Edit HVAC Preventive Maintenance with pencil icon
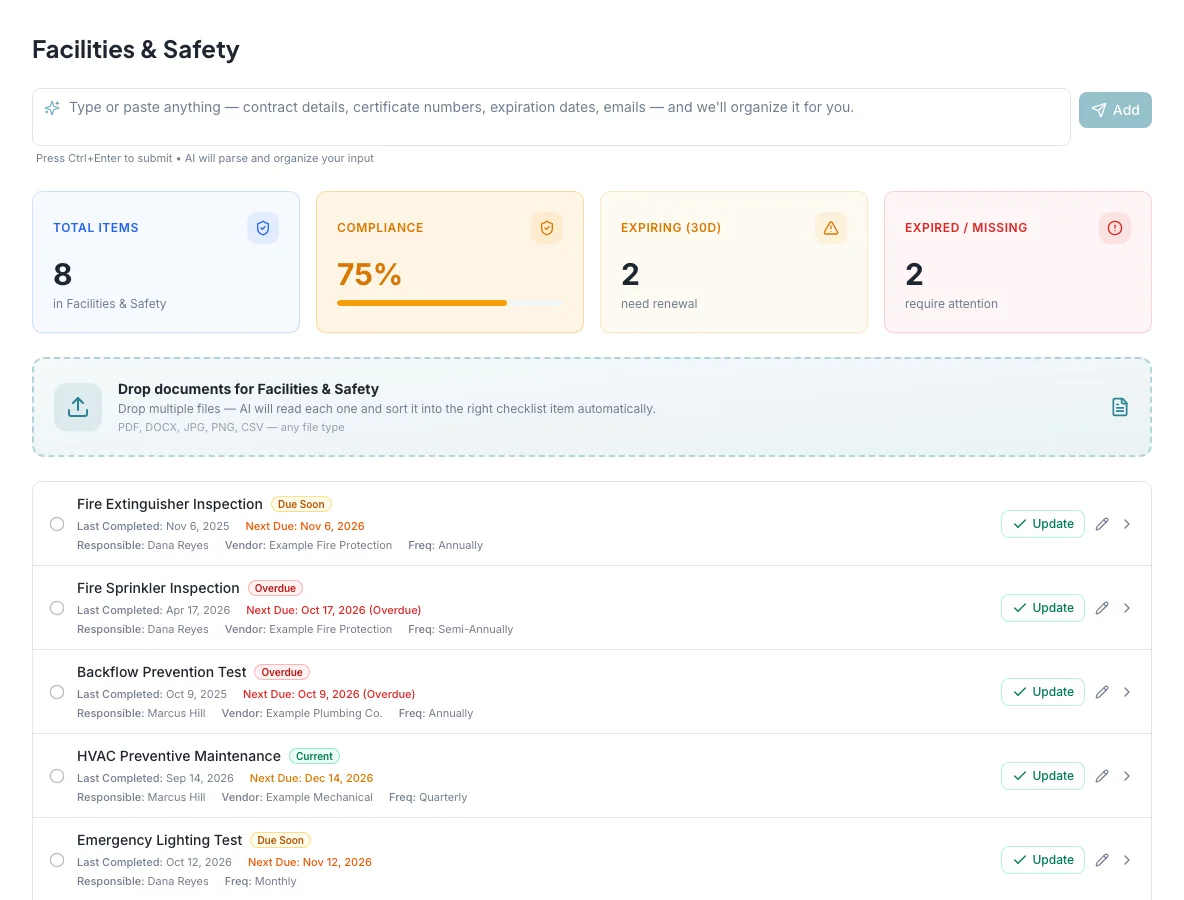Screen dimensions: 1184x900 (x=1102, y=776)
